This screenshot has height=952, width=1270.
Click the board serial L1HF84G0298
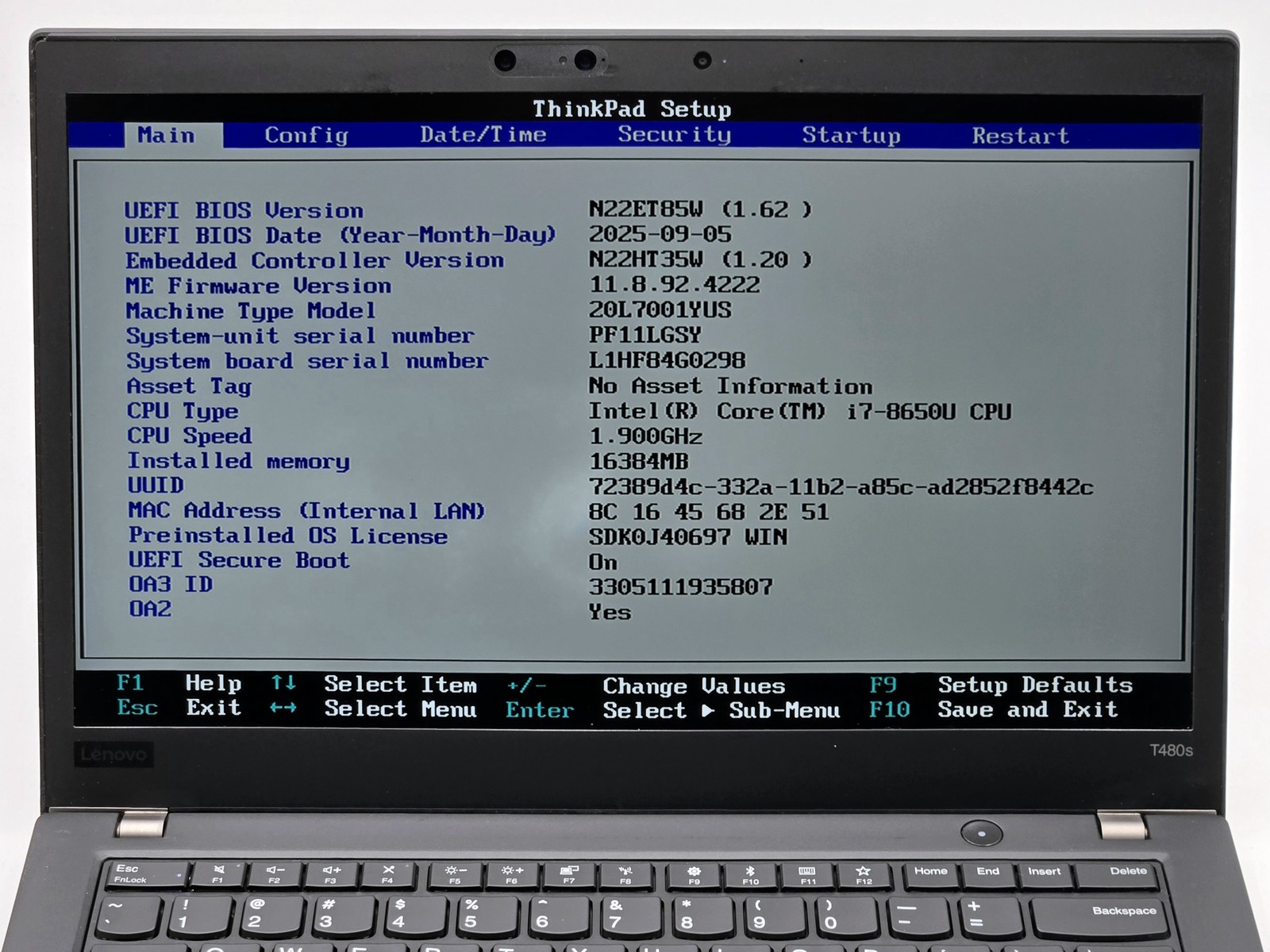pyautogui.click(x=667, y=360)
